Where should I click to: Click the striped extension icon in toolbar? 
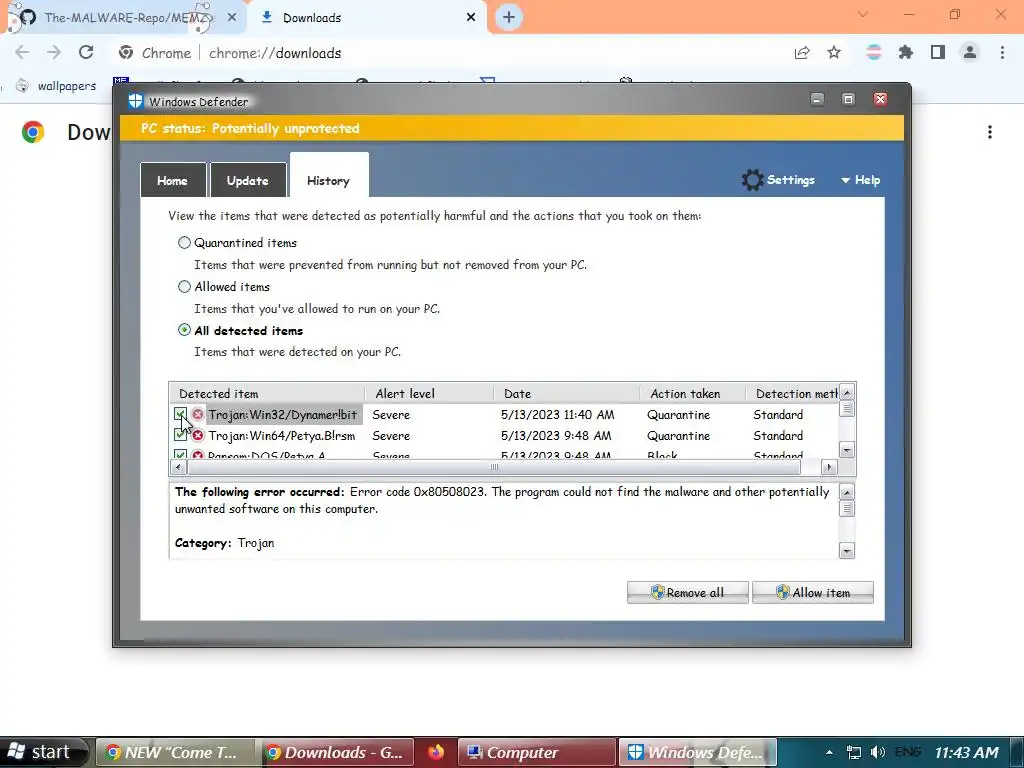pos(873,53)
